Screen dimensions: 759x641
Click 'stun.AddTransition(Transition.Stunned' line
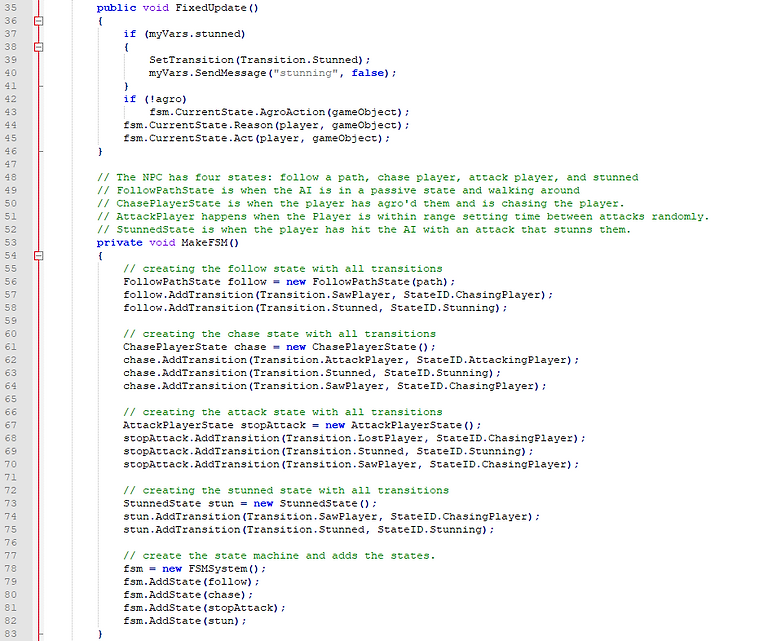click(x=309, y=530)
